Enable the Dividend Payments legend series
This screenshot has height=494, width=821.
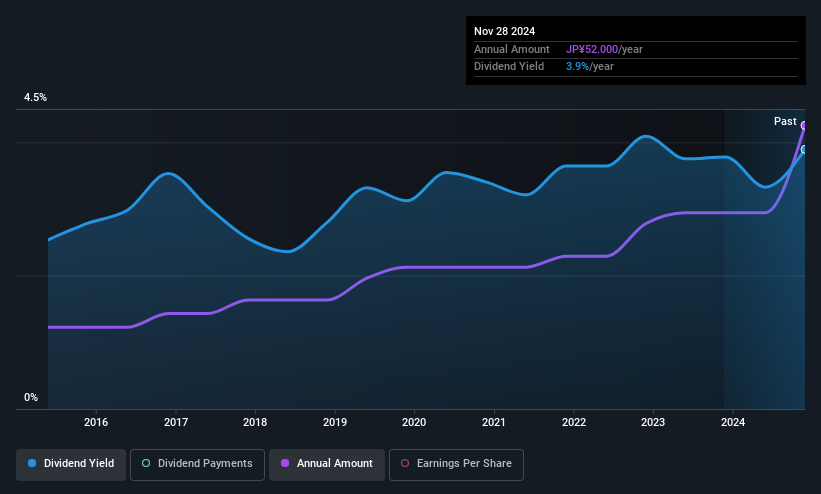[197, 464]
